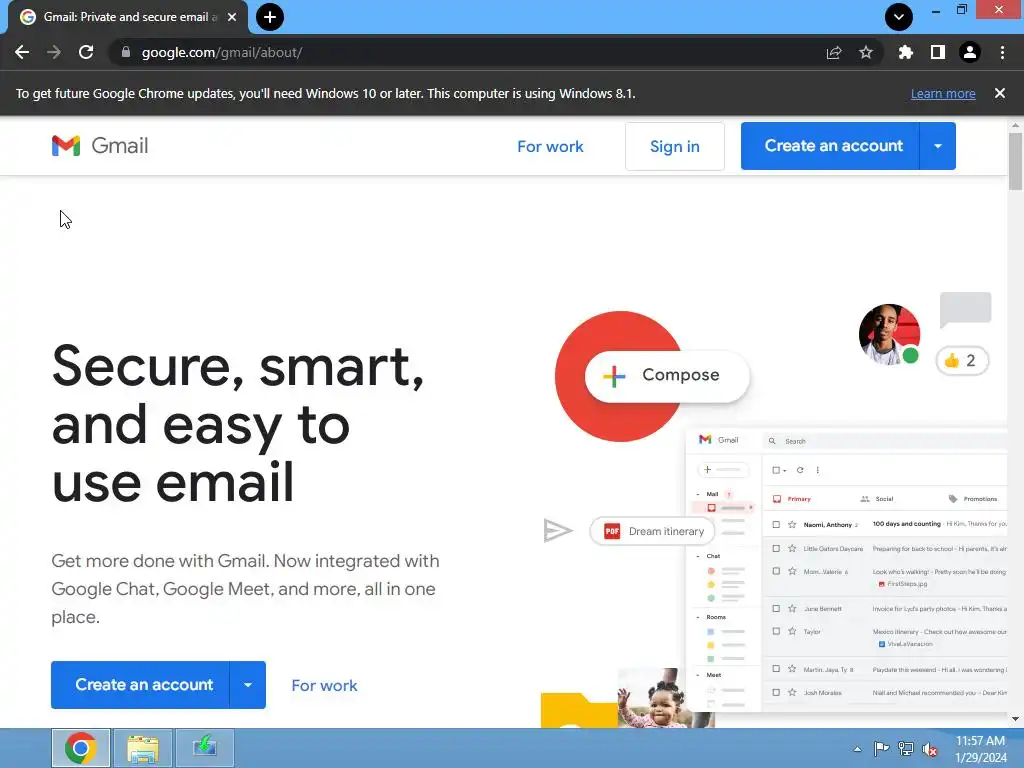Star the June Bennett email
Image resolution: width=1024 pixels, height=768 pixels.
tap(792, 609)
